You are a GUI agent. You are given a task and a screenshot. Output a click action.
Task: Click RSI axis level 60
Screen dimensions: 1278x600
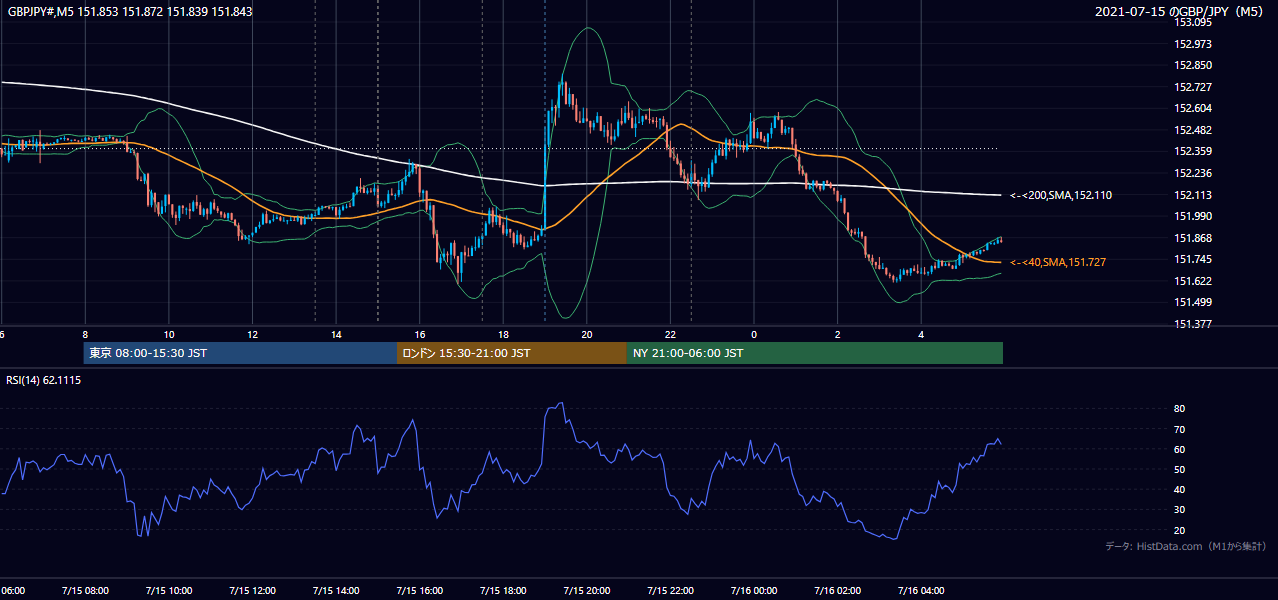[x=1179, y=449]
